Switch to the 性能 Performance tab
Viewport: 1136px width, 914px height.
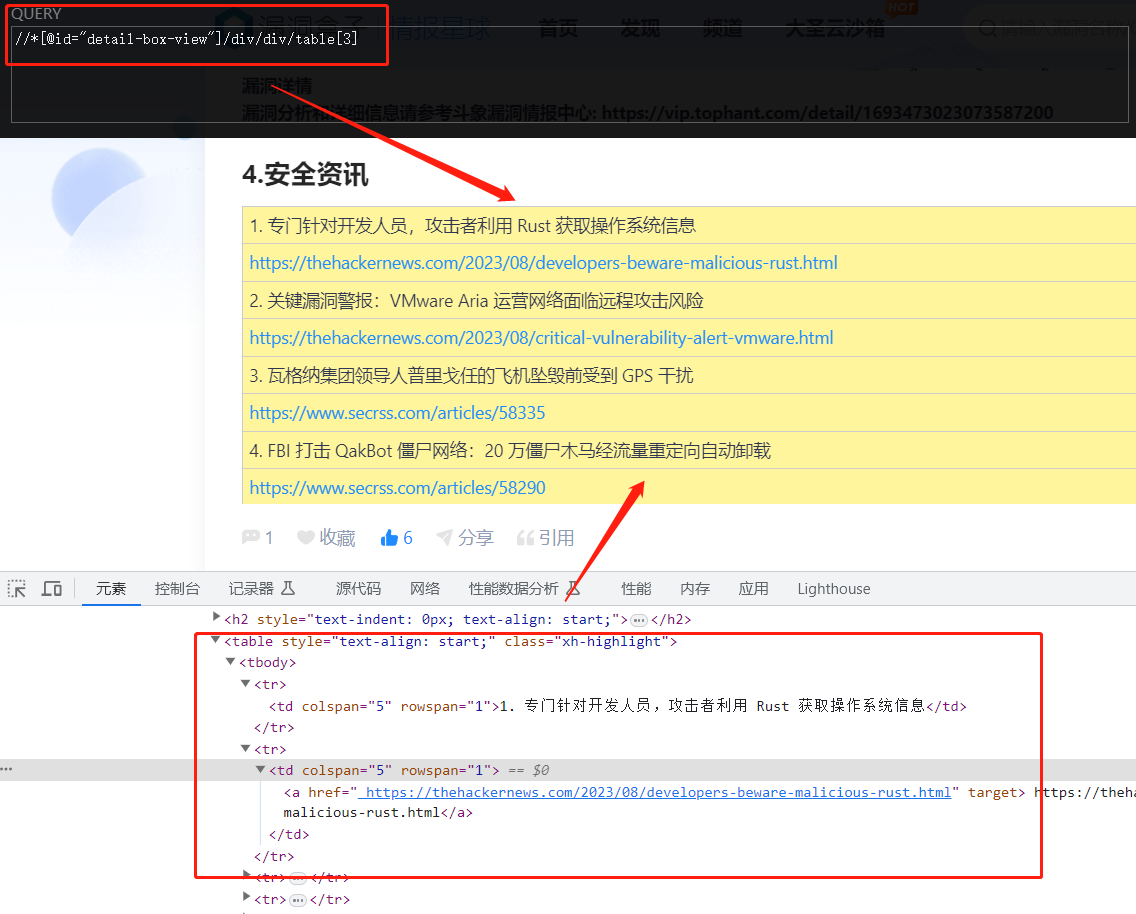(636, 589)
